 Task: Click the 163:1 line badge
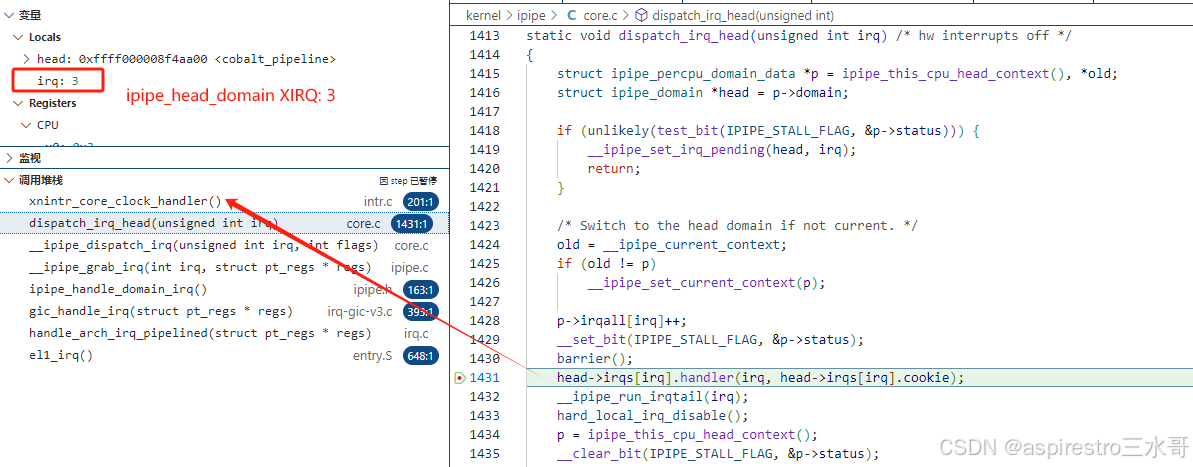click(x=421, y=290)
